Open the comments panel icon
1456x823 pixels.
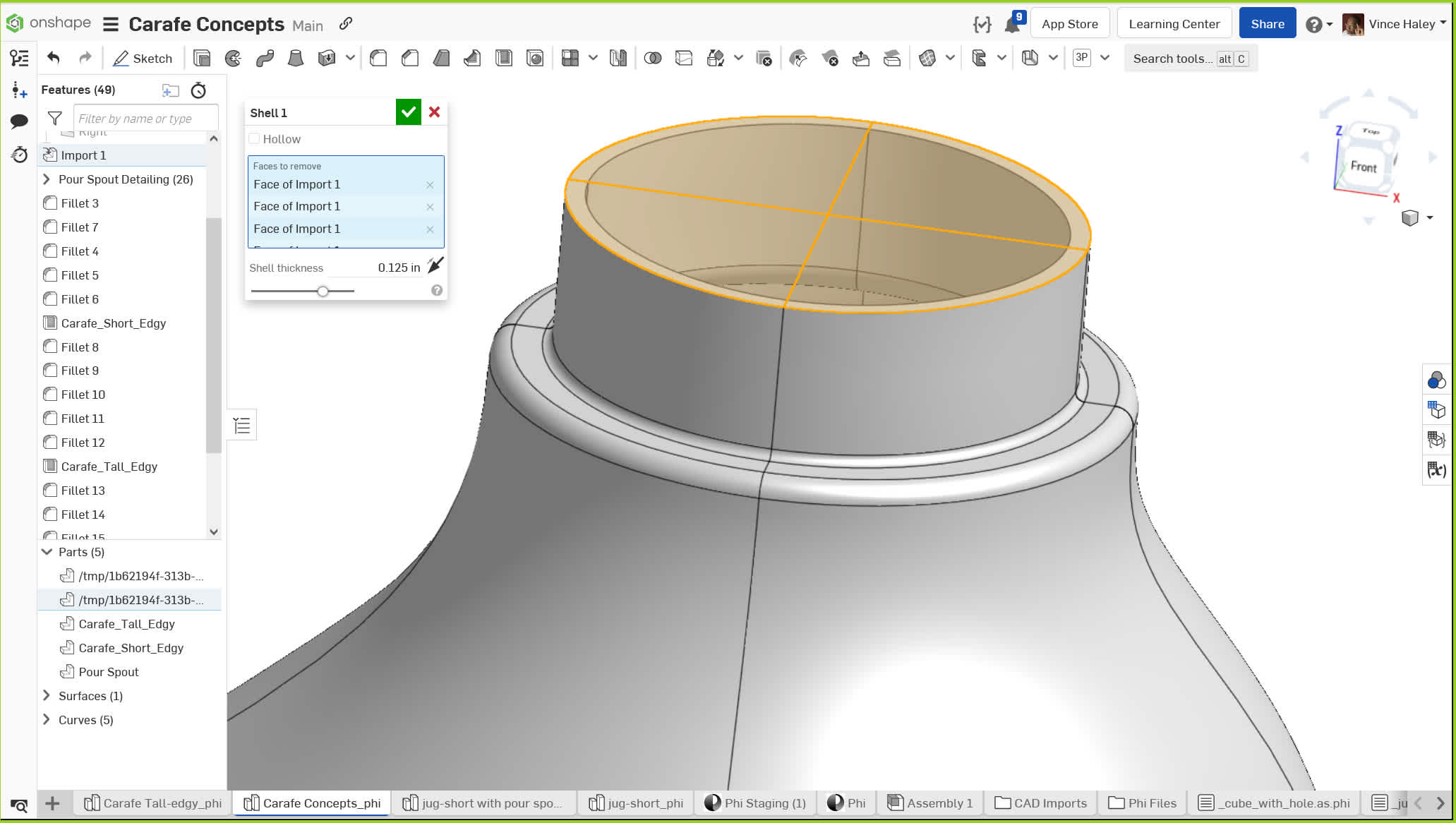point(19,121)
